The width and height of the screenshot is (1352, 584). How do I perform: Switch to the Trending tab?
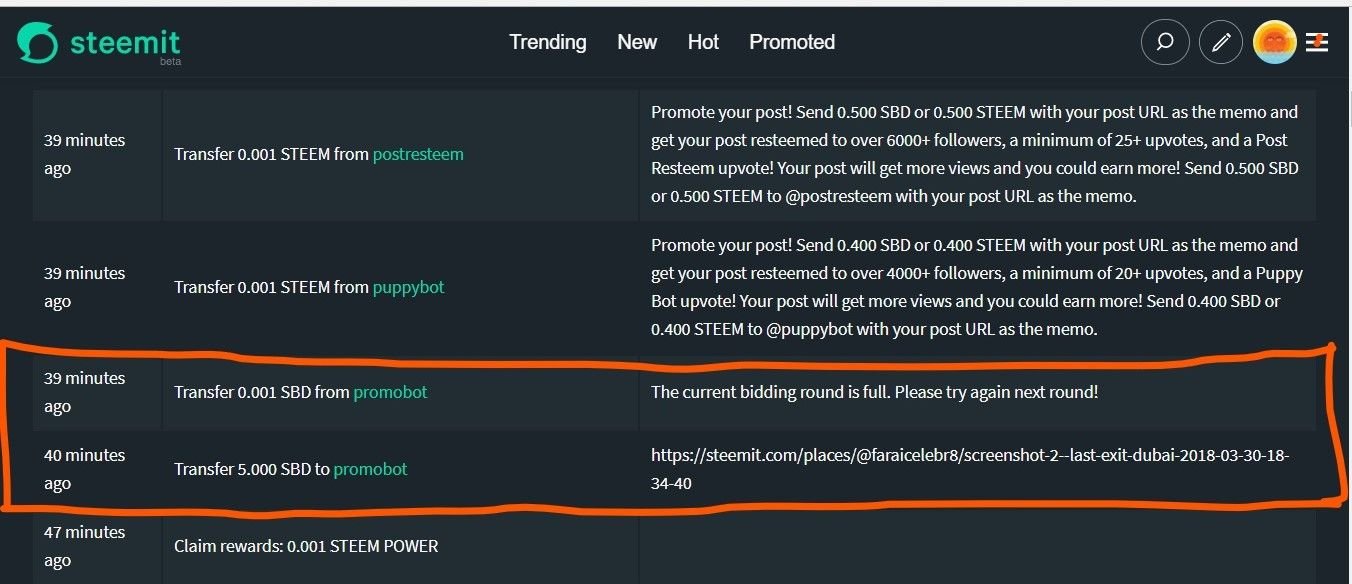click(x=547, y=42)
